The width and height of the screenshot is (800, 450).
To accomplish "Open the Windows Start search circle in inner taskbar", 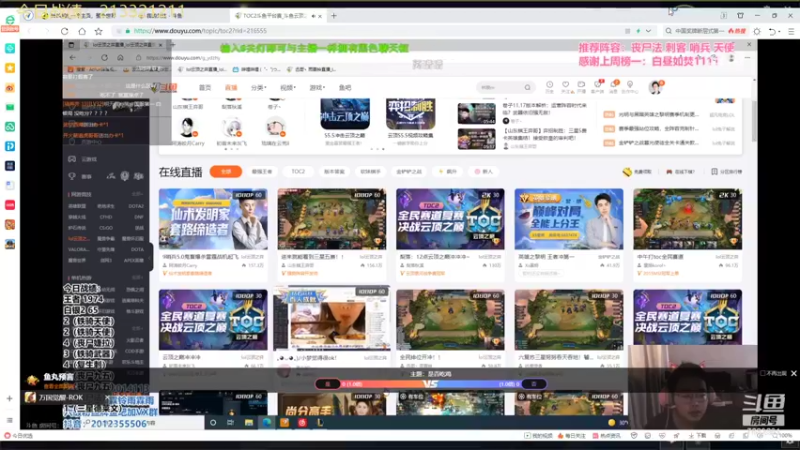I will click(213, 422).
